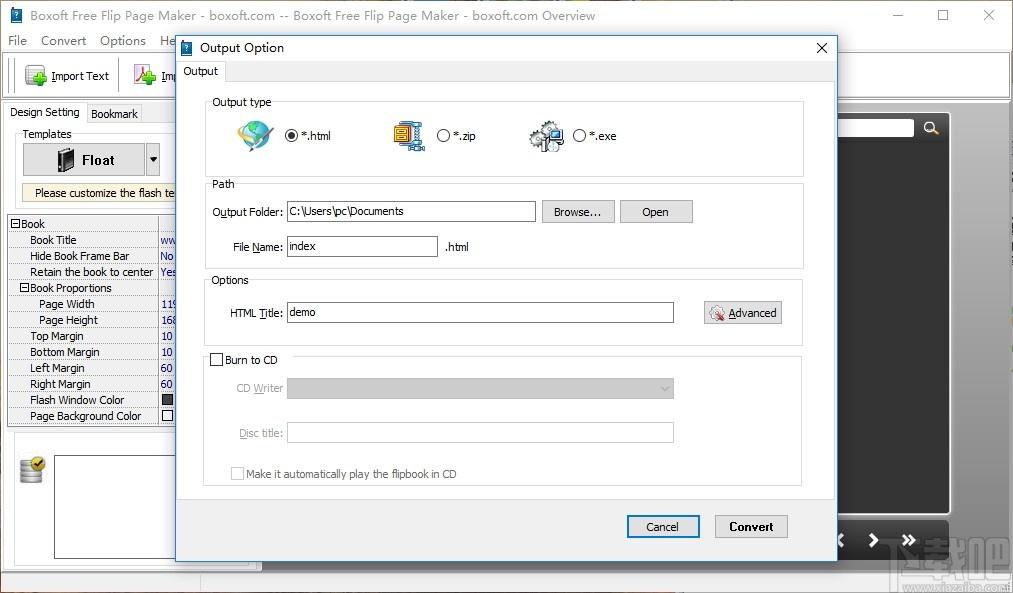This screenshot has height=593, width=1013.
Task: Click the zip archive output icon
Action: (x=410, y=136)
